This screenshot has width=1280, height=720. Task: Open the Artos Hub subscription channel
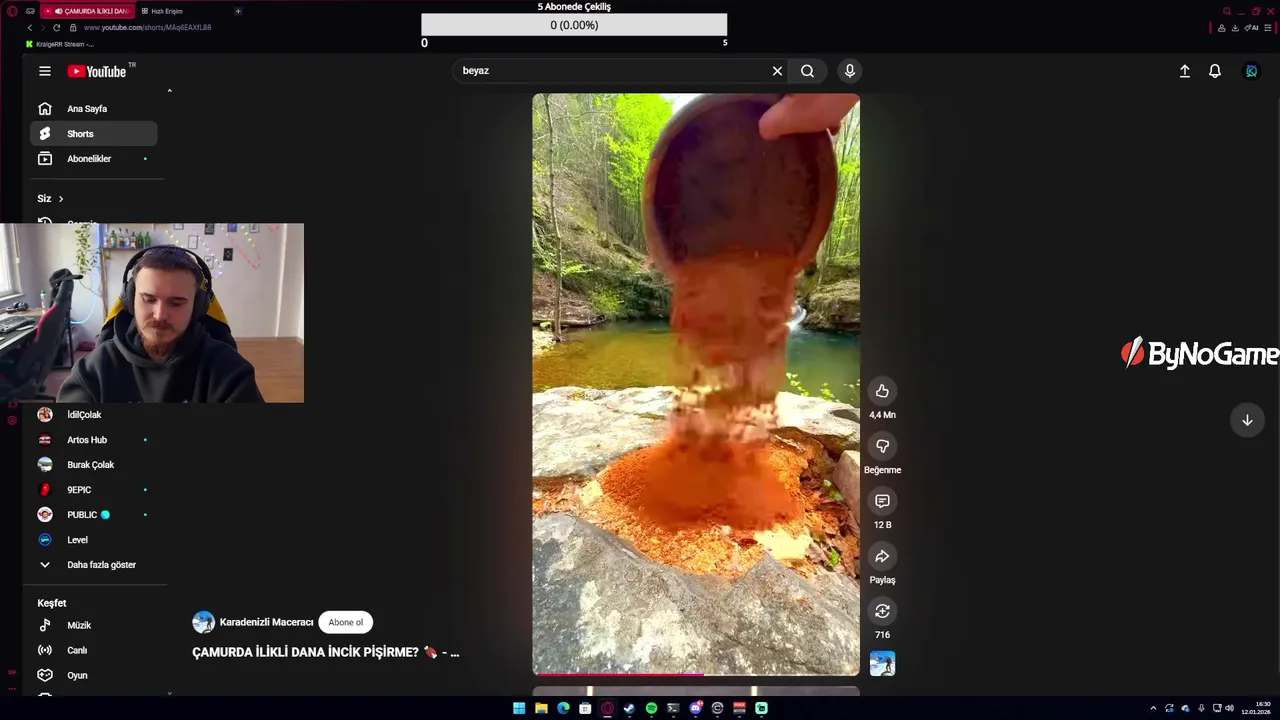tap(94, 440)
